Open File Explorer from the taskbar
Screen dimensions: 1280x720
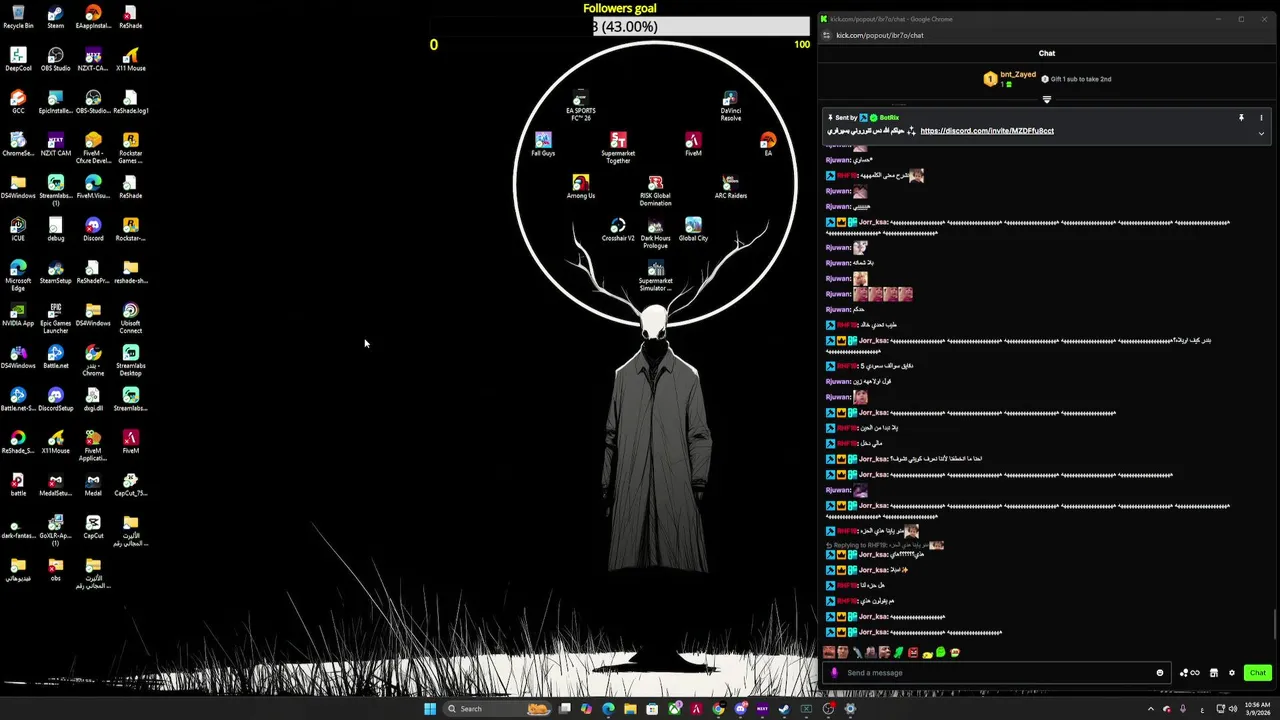point(630,709)
